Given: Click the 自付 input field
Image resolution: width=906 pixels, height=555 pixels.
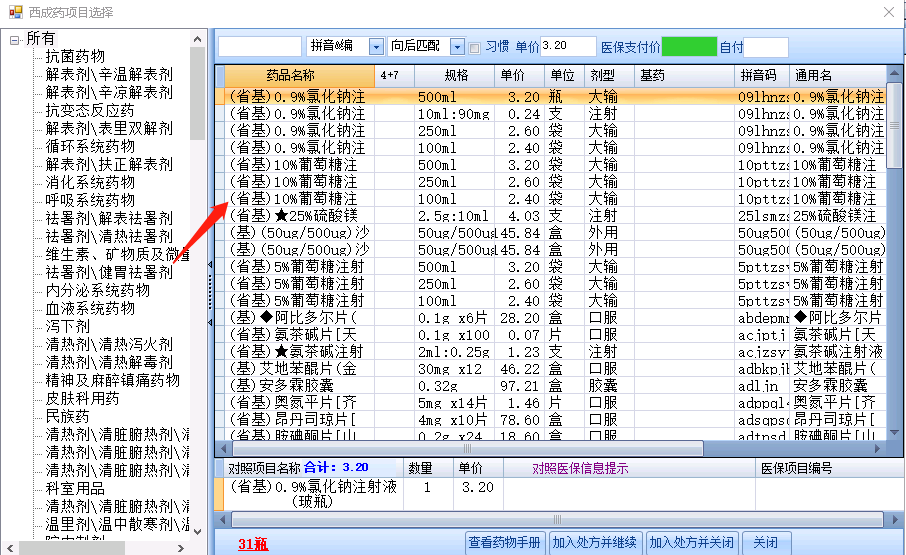Looking at the screenshot, I should tap(766, 47).
